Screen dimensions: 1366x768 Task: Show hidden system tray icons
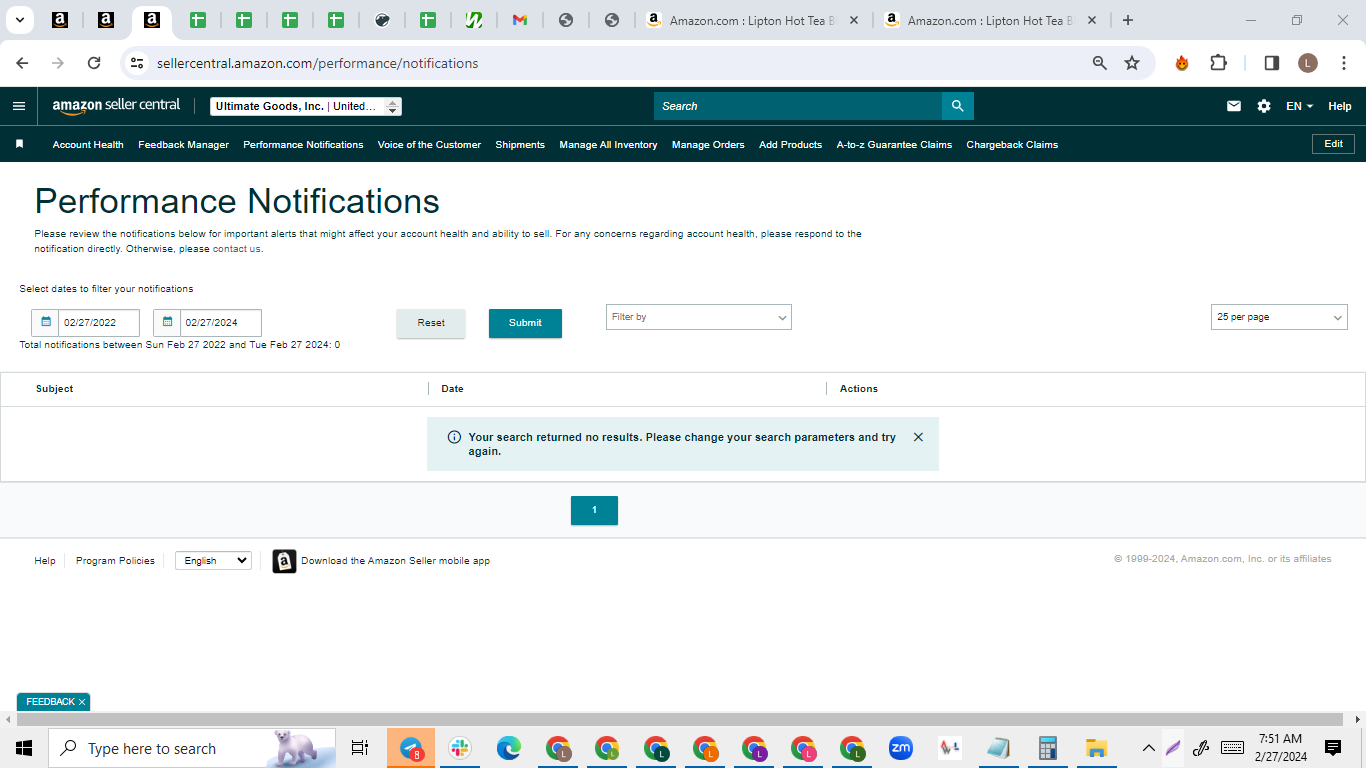(1148, 748)
